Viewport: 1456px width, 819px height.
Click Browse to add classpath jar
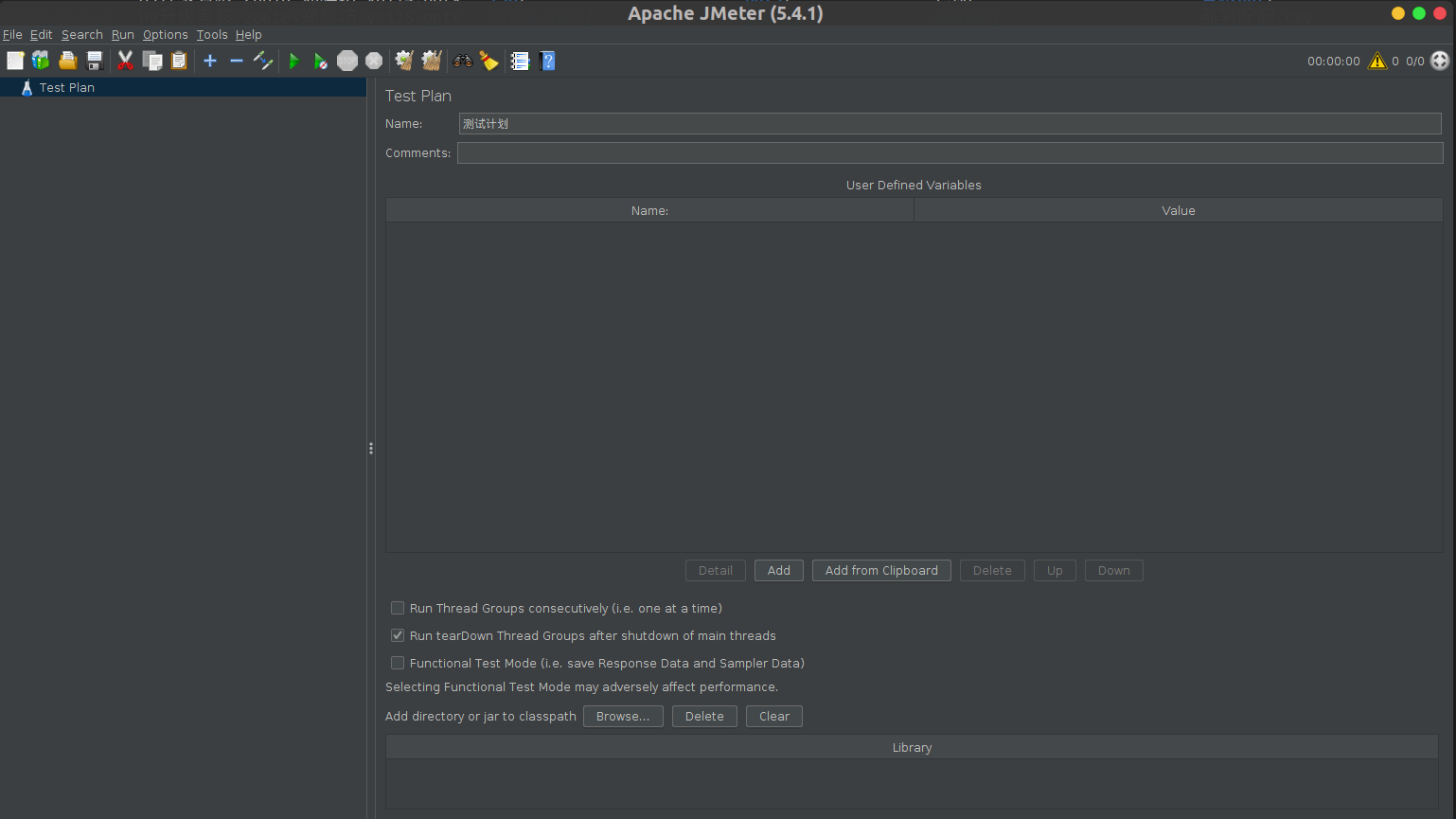[623, 716]
